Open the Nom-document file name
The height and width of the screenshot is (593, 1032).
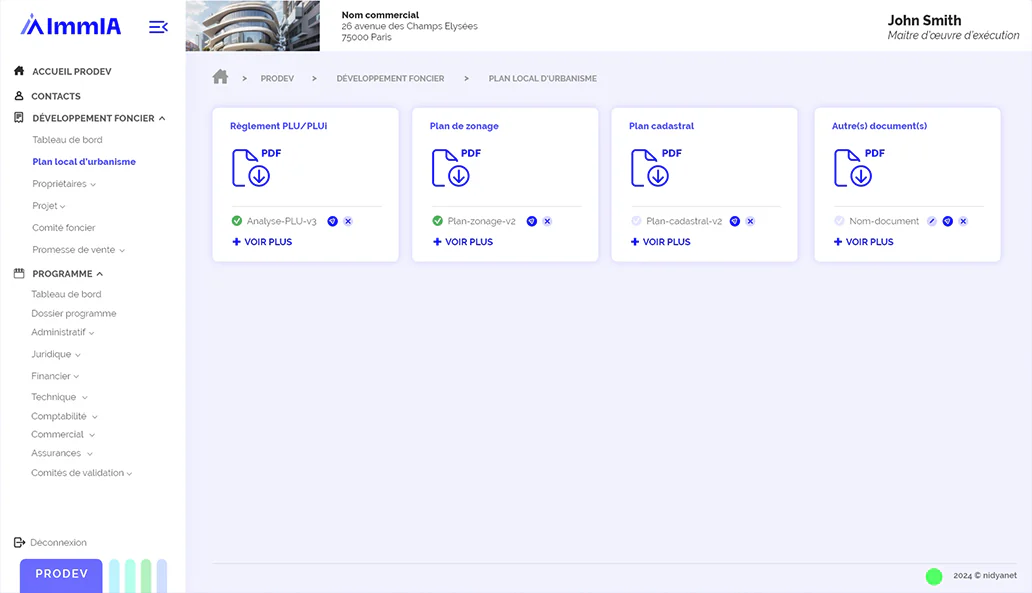884,221
